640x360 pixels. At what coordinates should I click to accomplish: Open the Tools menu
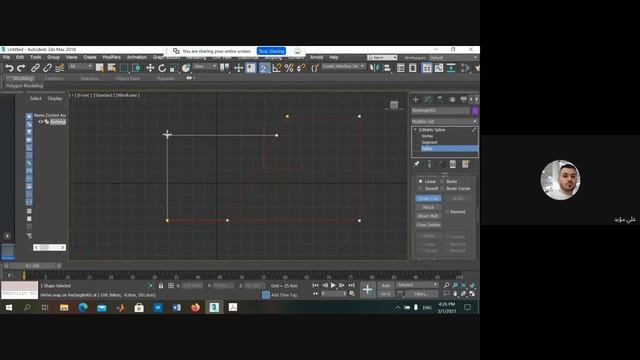[x=36, y=57]
